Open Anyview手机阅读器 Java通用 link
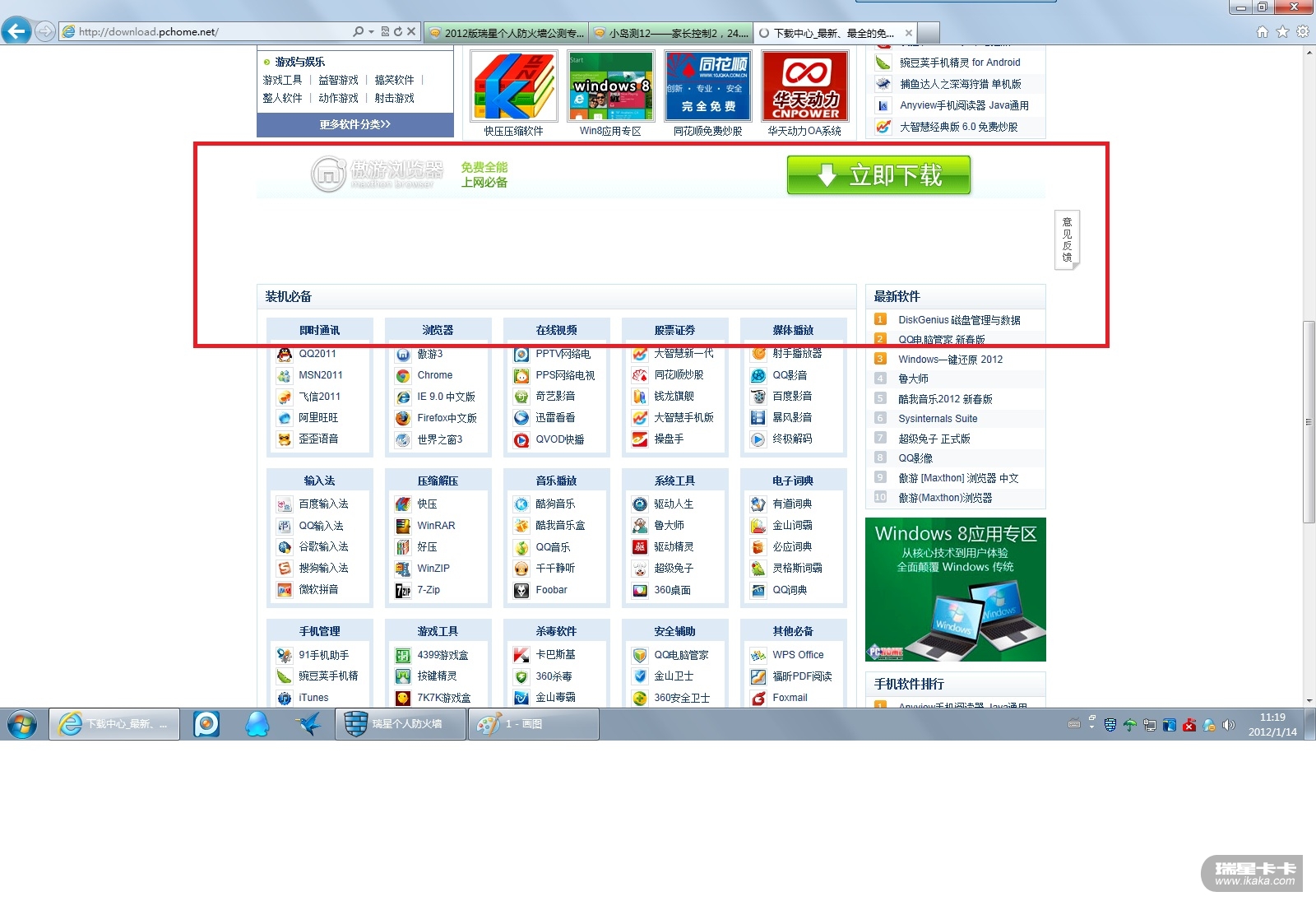The height and width of the screenshot is (901, 1316). click(964, 105)
